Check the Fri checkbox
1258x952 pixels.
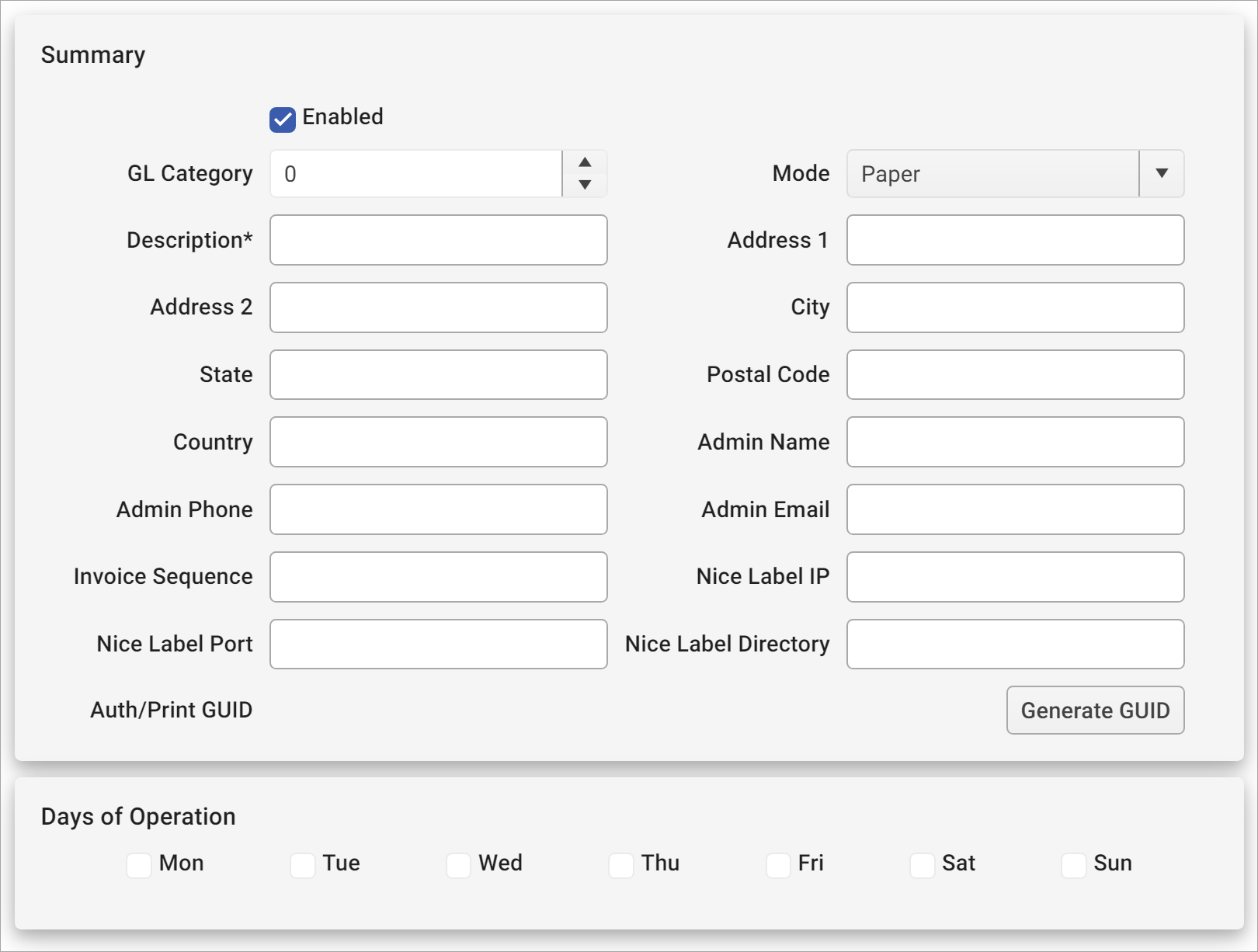coord(778,864)
